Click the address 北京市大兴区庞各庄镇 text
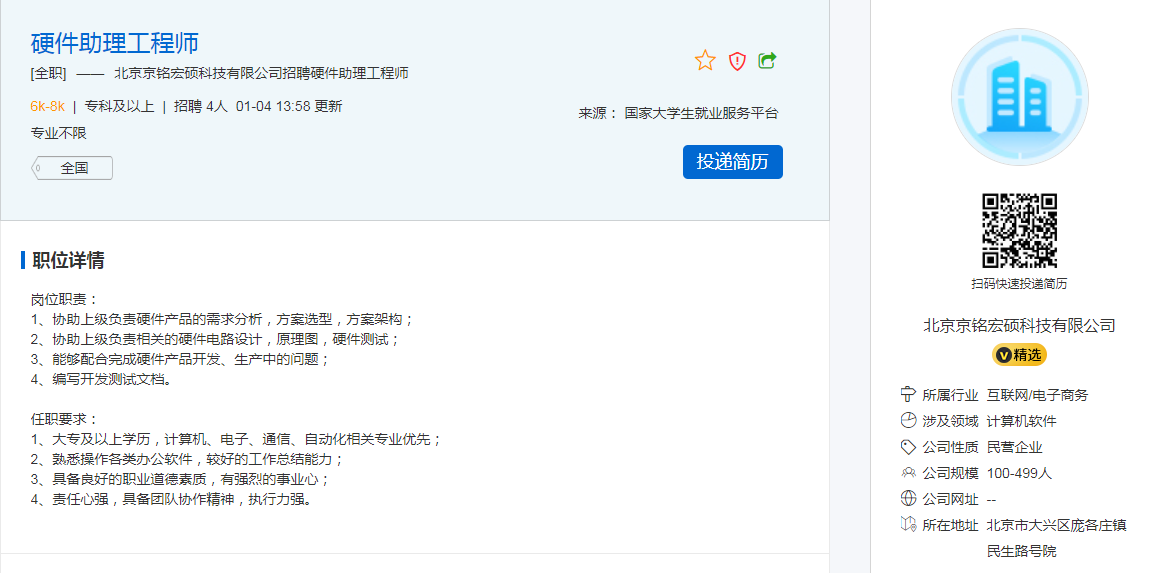The width and height of the screenshot is (1169, 573). click(1056, 525)
